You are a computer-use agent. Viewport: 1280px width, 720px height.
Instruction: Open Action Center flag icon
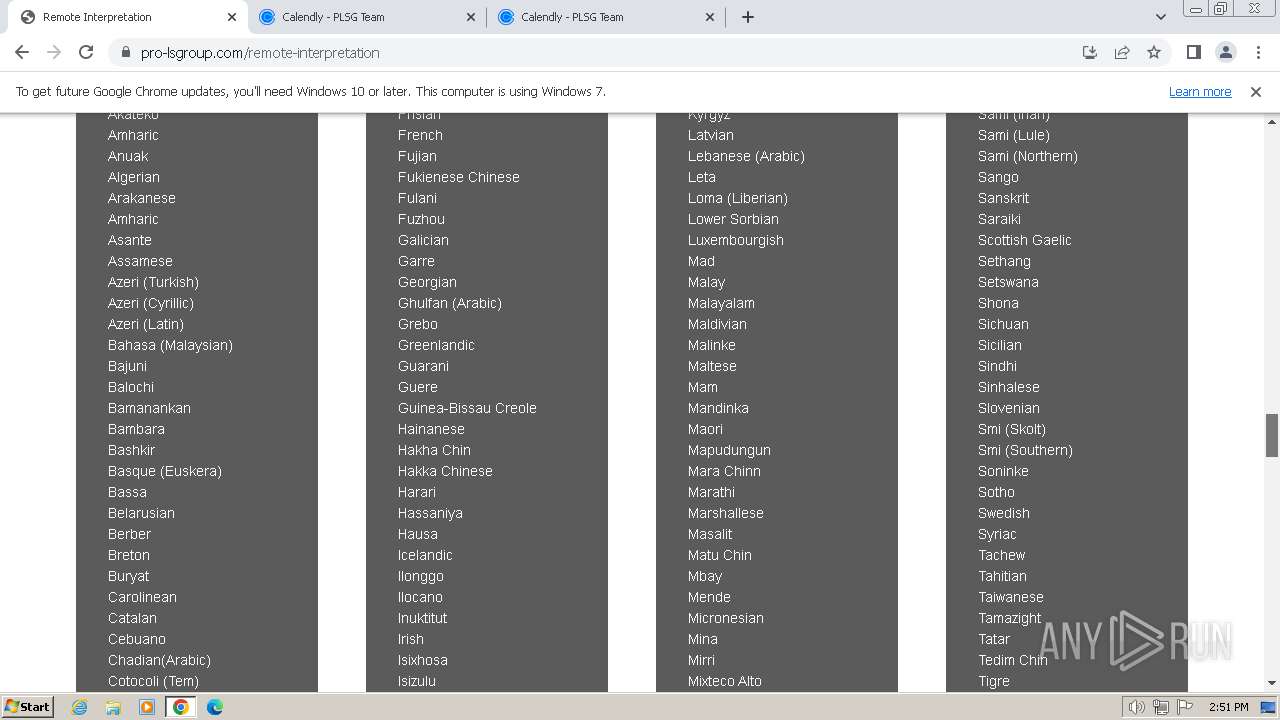(1185, 707)
